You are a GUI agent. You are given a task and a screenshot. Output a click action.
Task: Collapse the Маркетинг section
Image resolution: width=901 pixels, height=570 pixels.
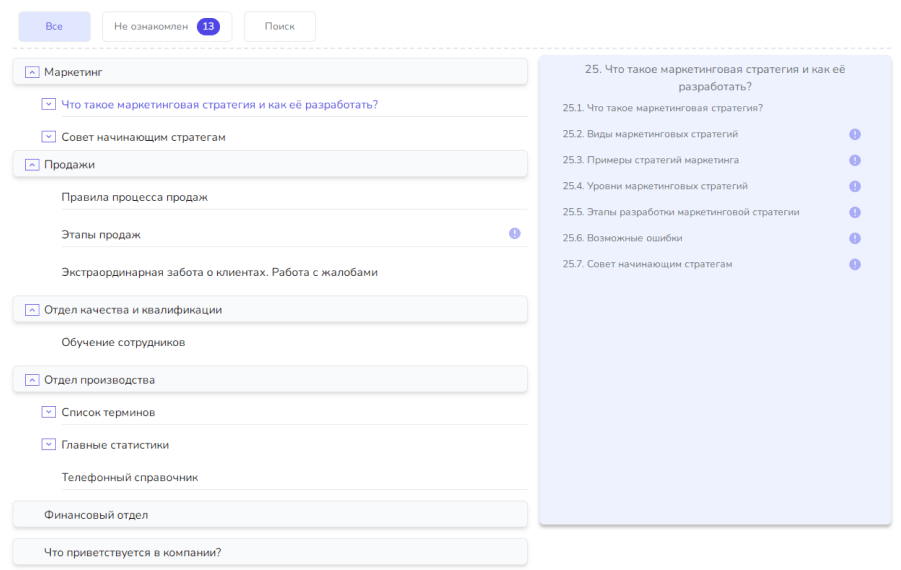(x=32, y=72)
